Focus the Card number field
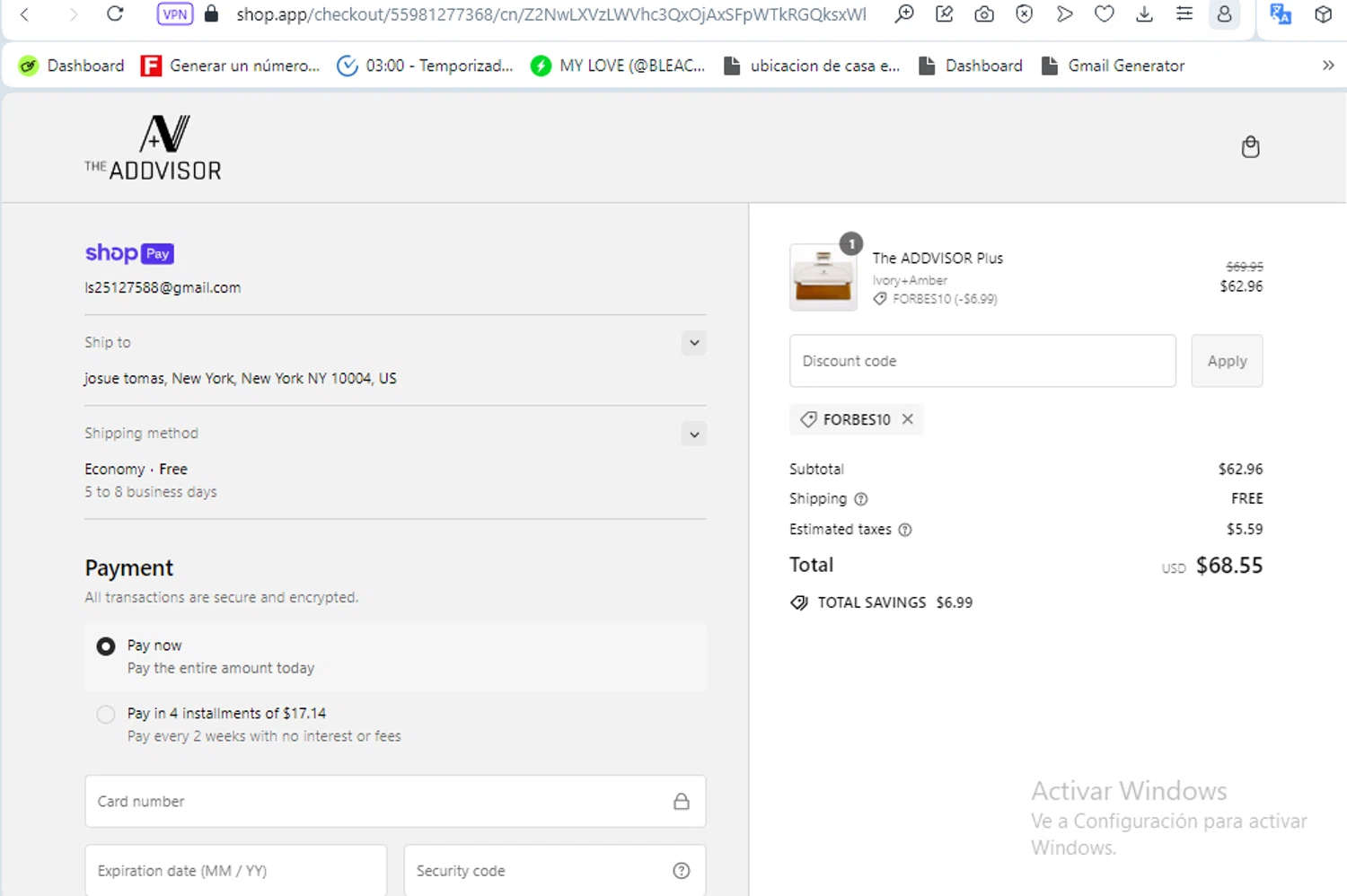 (x=395, y=801)
